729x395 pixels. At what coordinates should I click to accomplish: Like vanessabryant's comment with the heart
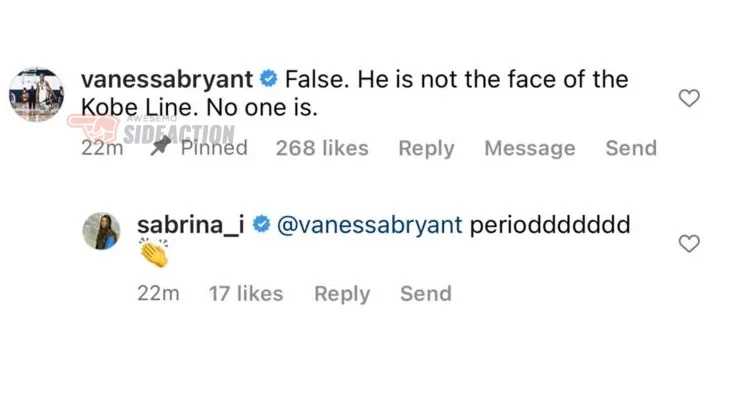(689, 98)
